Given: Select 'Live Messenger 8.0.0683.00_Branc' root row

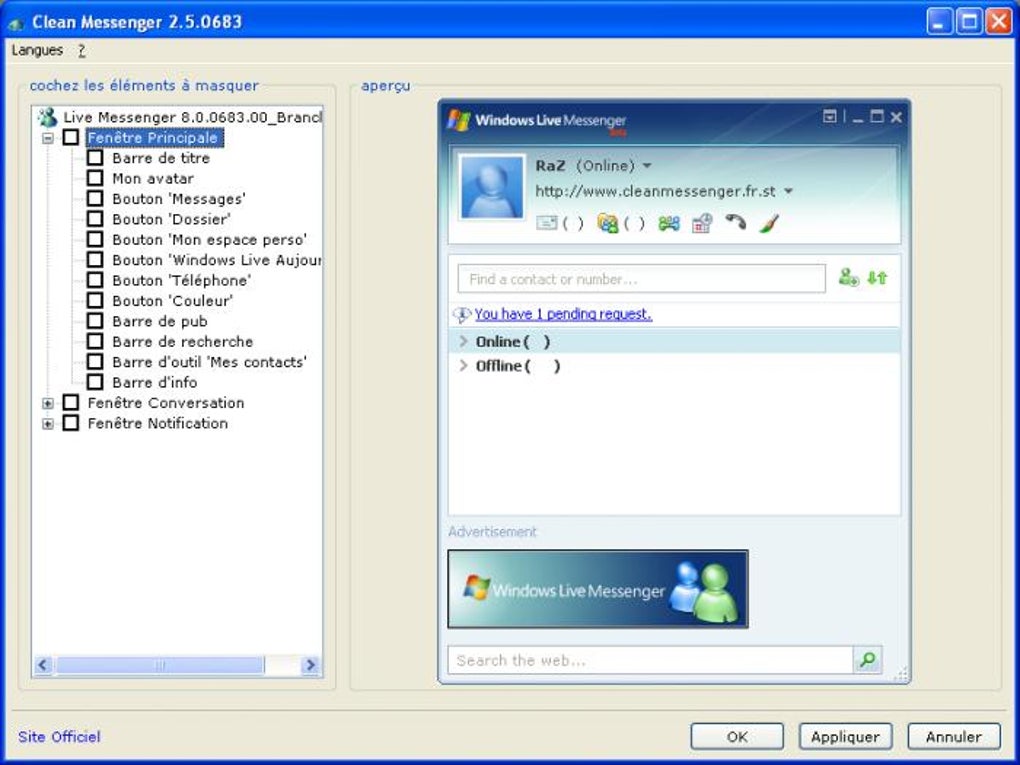Looking at the screenshot, I should [193, 117].
